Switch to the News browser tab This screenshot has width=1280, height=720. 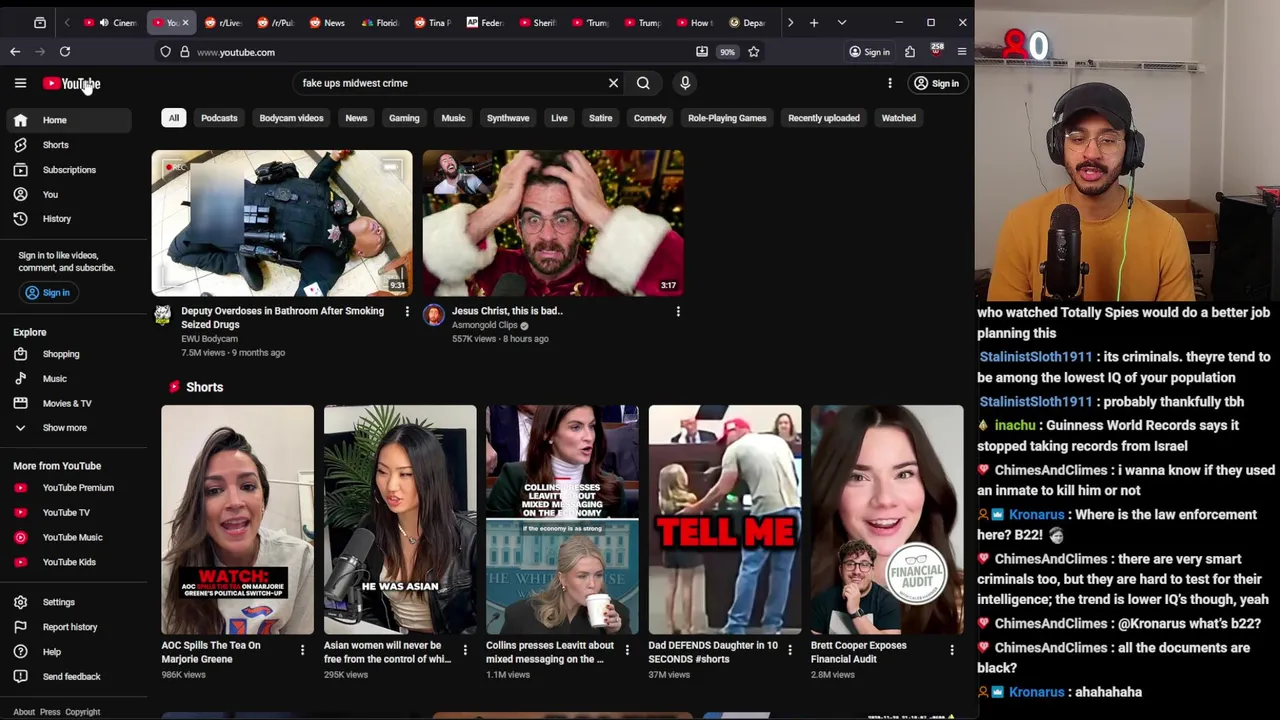click(328, 22)
